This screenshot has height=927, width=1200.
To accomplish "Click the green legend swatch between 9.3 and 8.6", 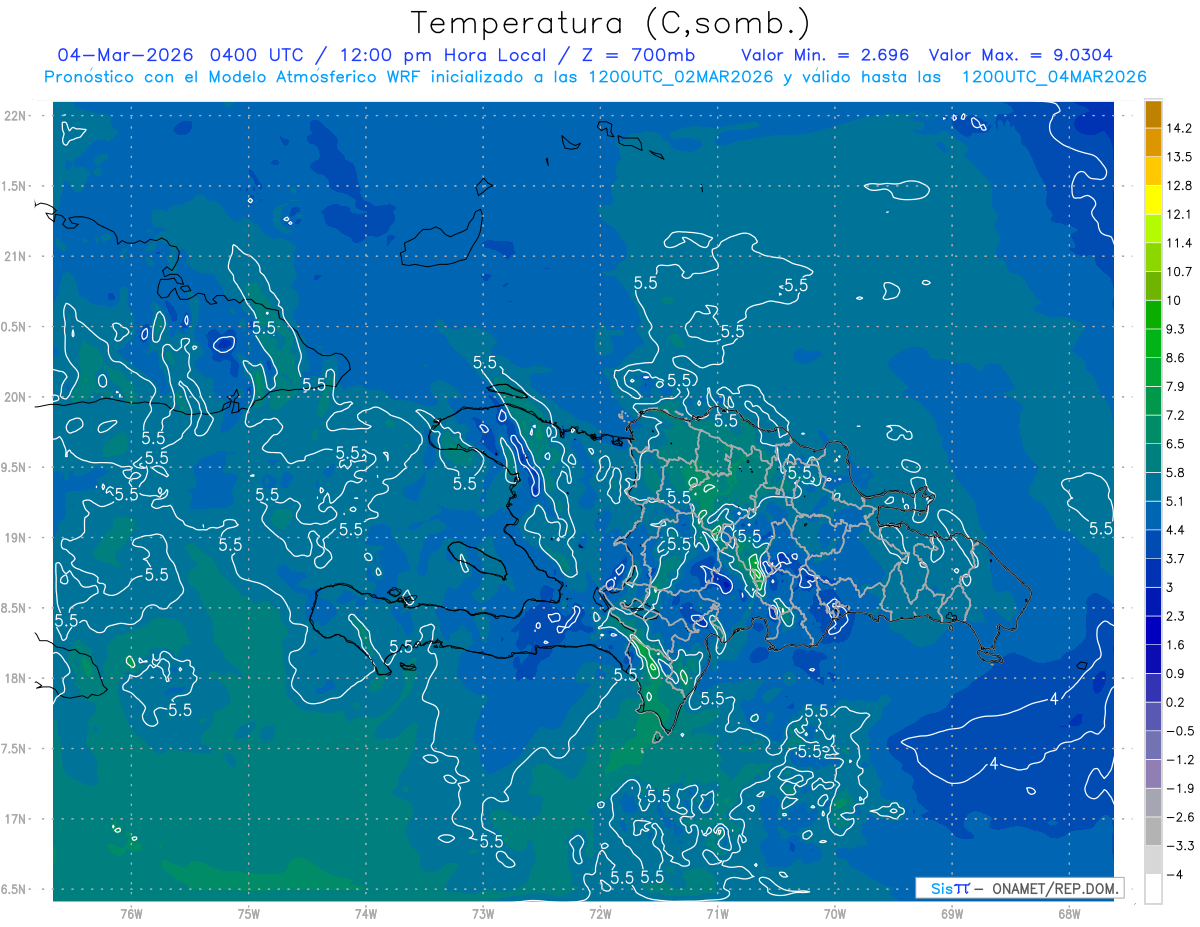I will coord(1153,343).
